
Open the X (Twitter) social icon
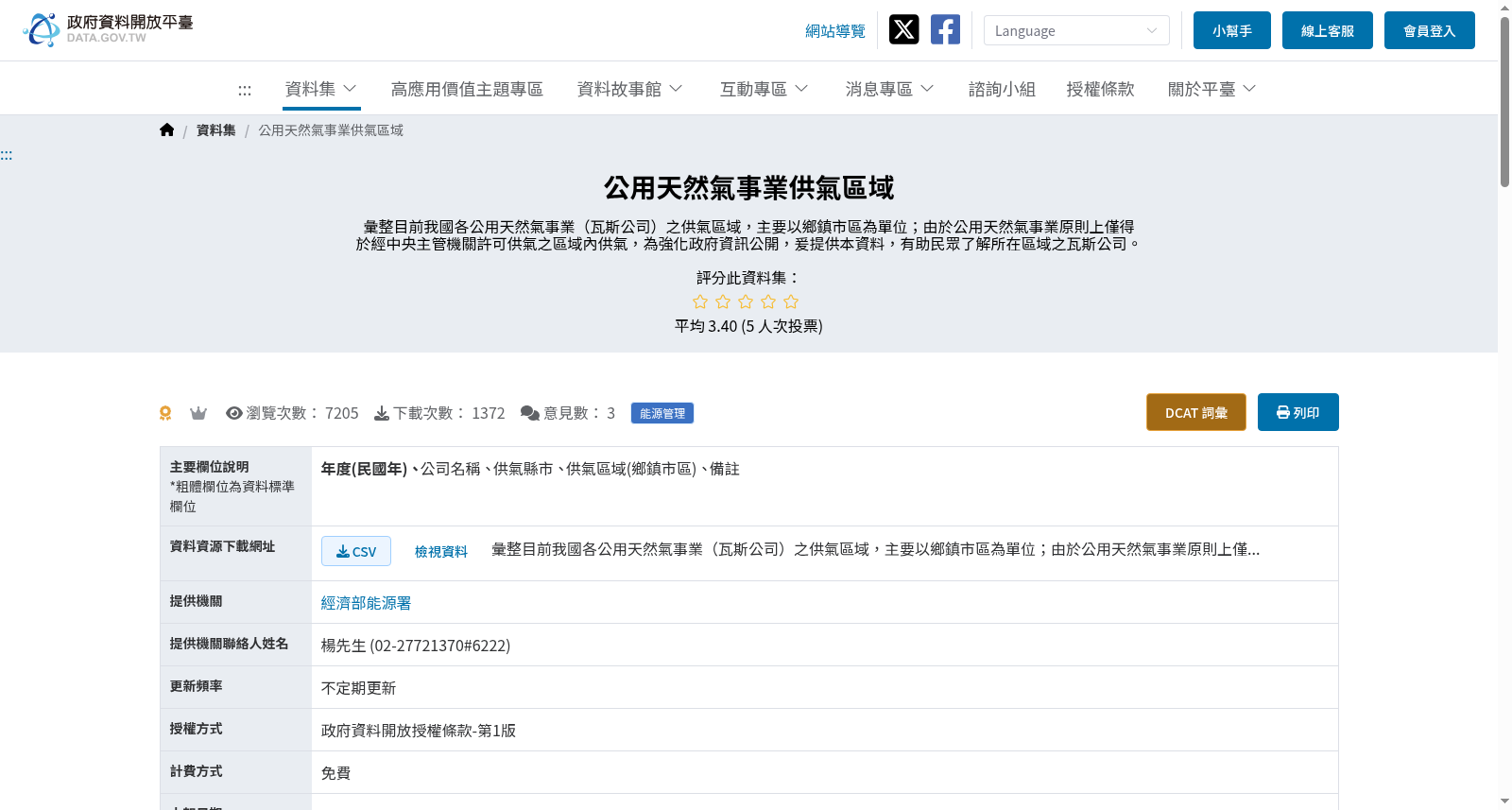pos(903,29)
